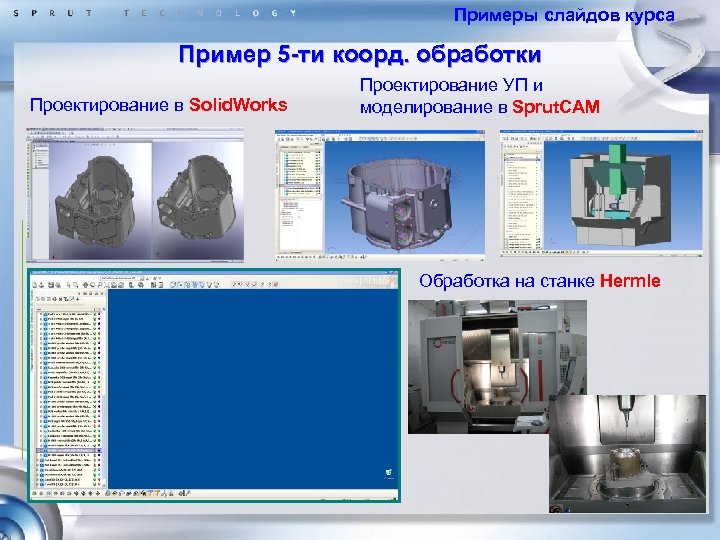Click the Hermle machine exterior photo
The height and width of the screenshot is (540, 720).
pos(497,366)
